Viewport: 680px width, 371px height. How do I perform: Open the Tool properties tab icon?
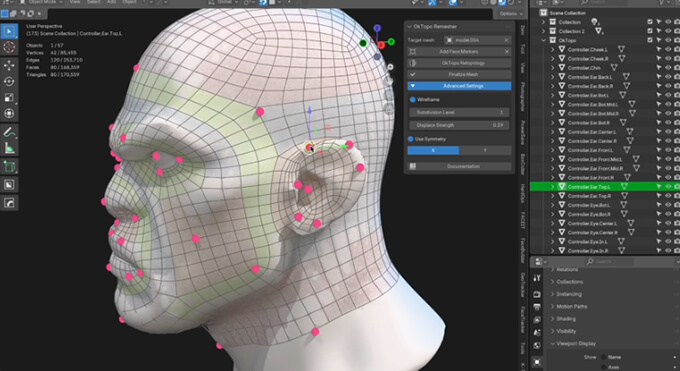click(537, 278)
